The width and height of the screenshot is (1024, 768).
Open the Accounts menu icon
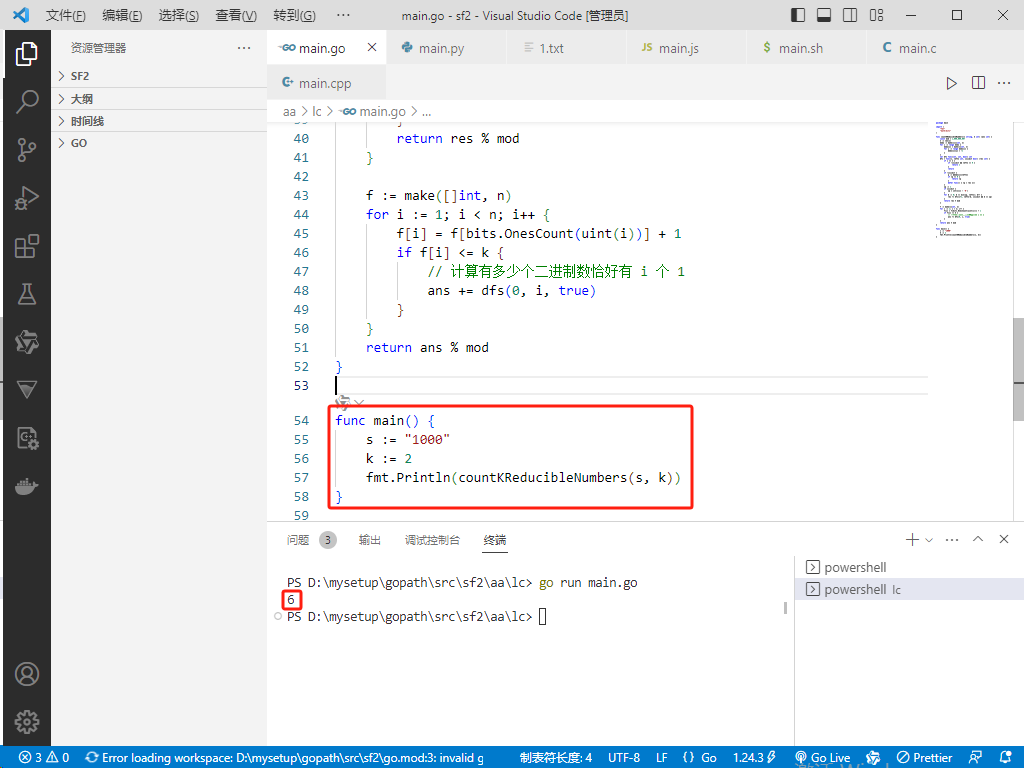(27, 674)
